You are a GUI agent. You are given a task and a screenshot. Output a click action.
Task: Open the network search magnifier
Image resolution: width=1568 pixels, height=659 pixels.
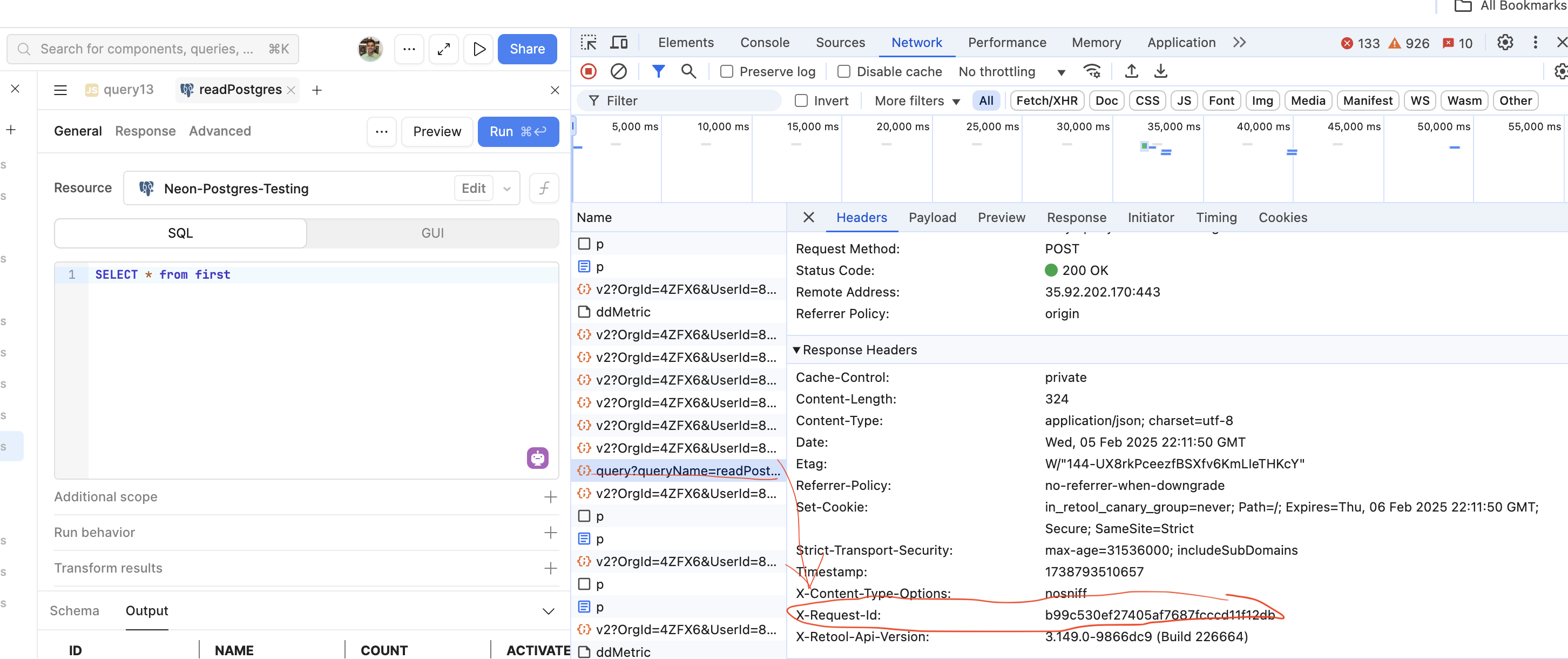[x=688, y=71]
